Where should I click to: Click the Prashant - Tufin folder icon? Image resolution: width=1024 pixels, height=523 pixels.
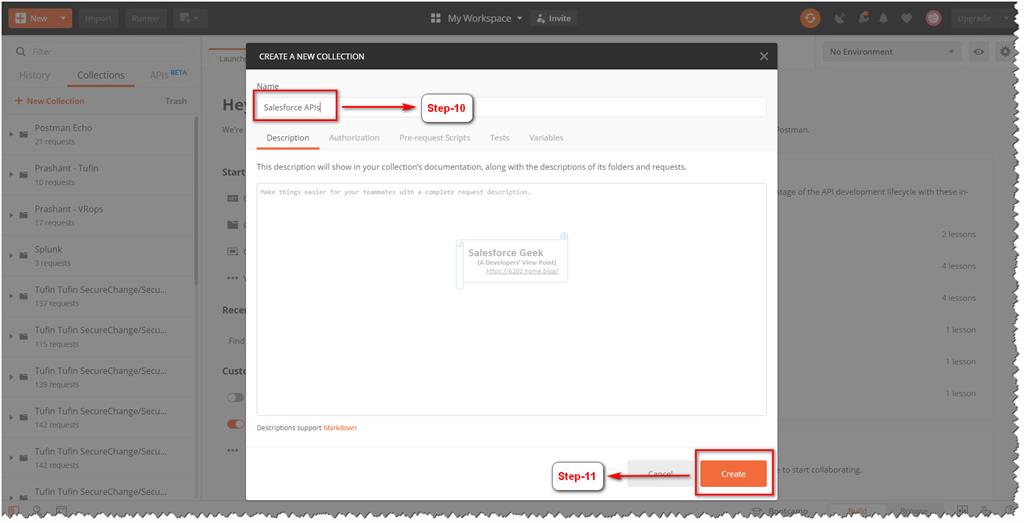[24, 175]
